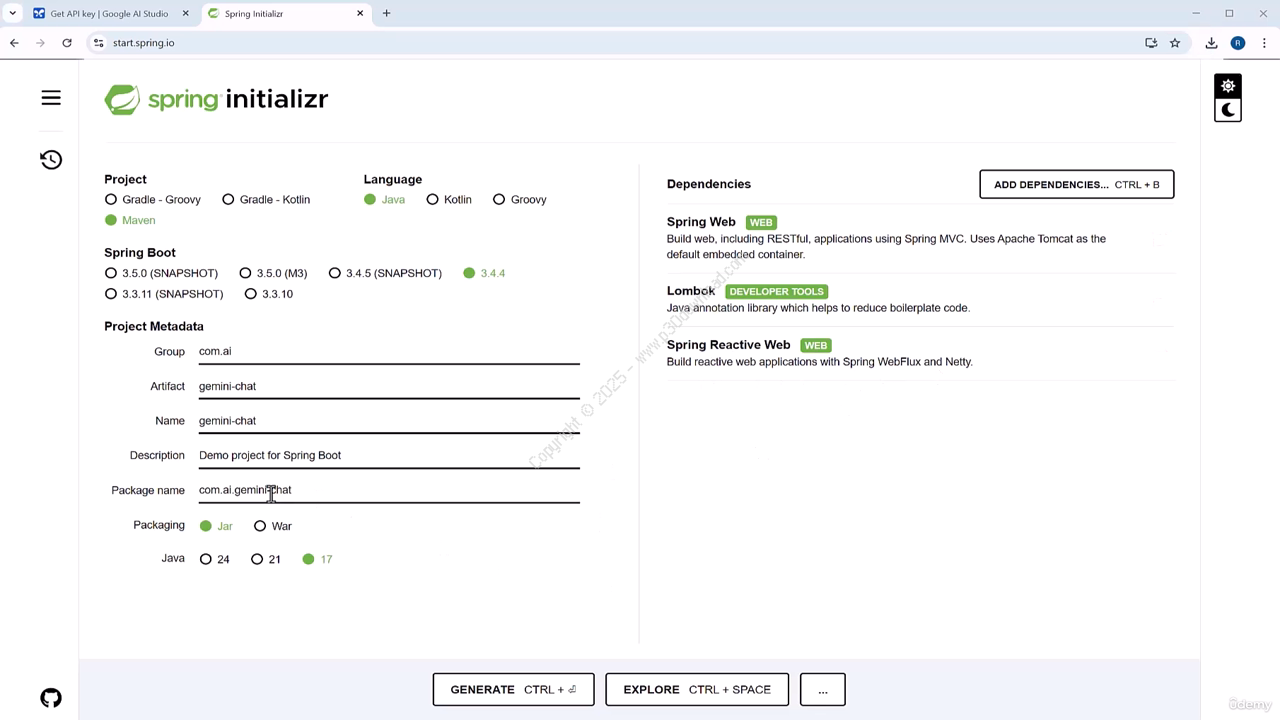Click the WEB tag beside Spring Web
Viewport: 1280px width, 720px height.
click(x=761, y=223)
